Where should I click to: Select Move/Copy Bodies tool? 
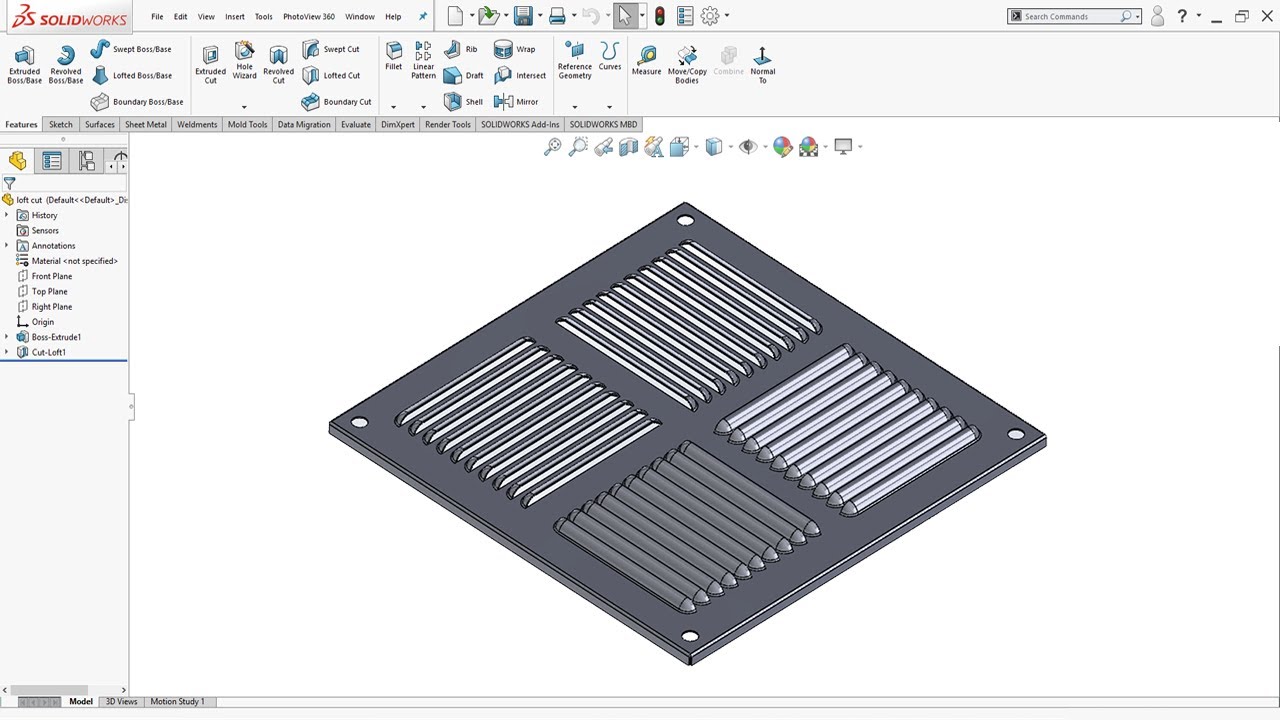[687, 64]
